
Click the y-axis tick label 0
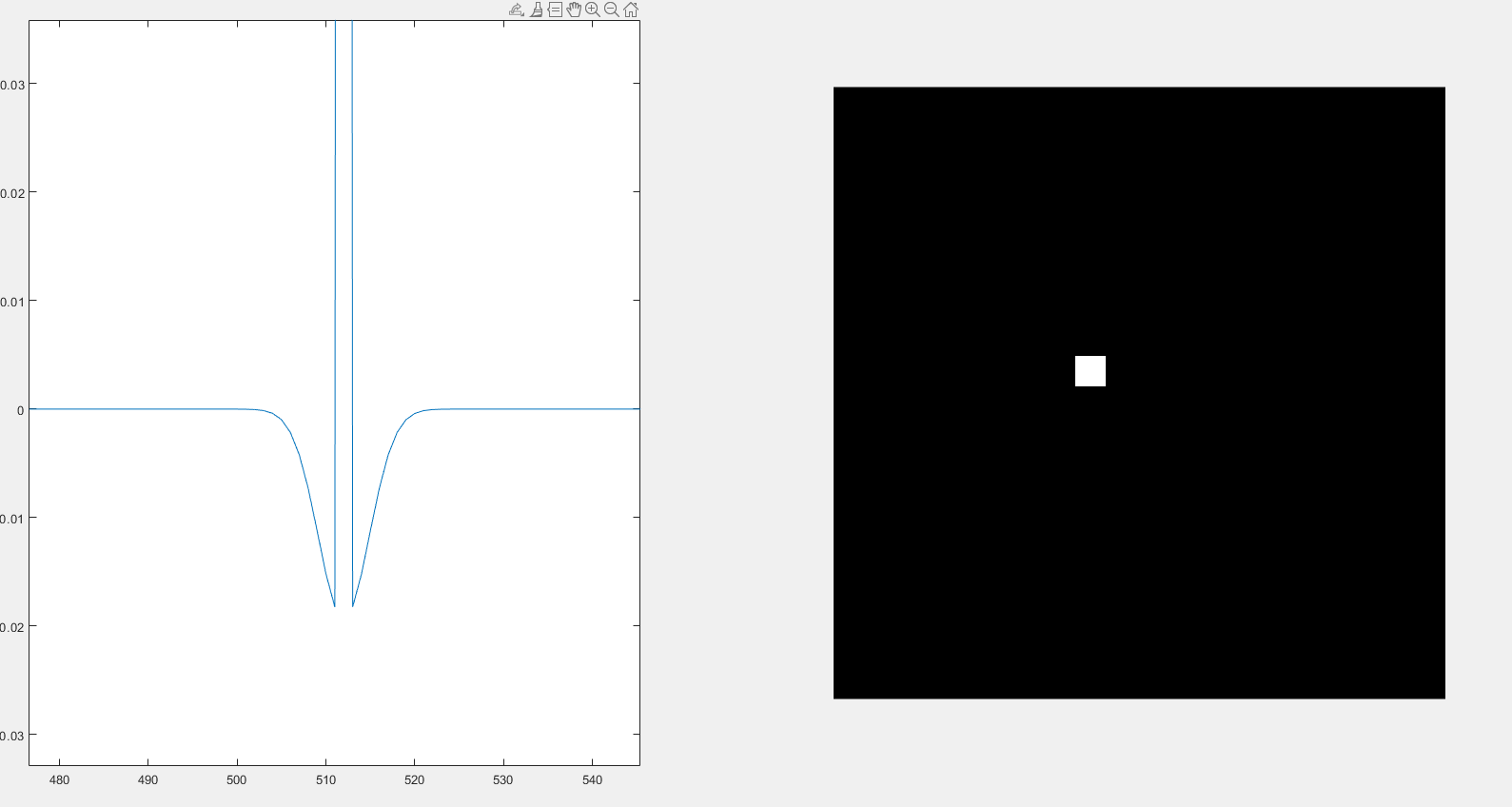point(20,410)
